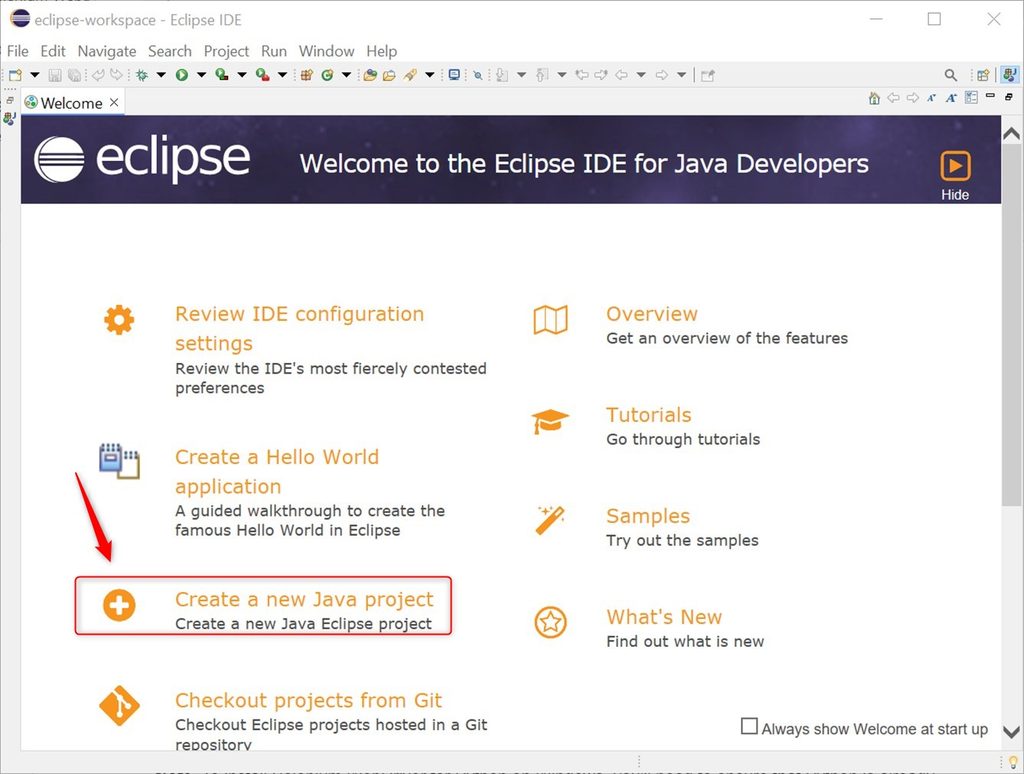Click the lightbulb tip icon in status bar

click(x=1013, y=762)
